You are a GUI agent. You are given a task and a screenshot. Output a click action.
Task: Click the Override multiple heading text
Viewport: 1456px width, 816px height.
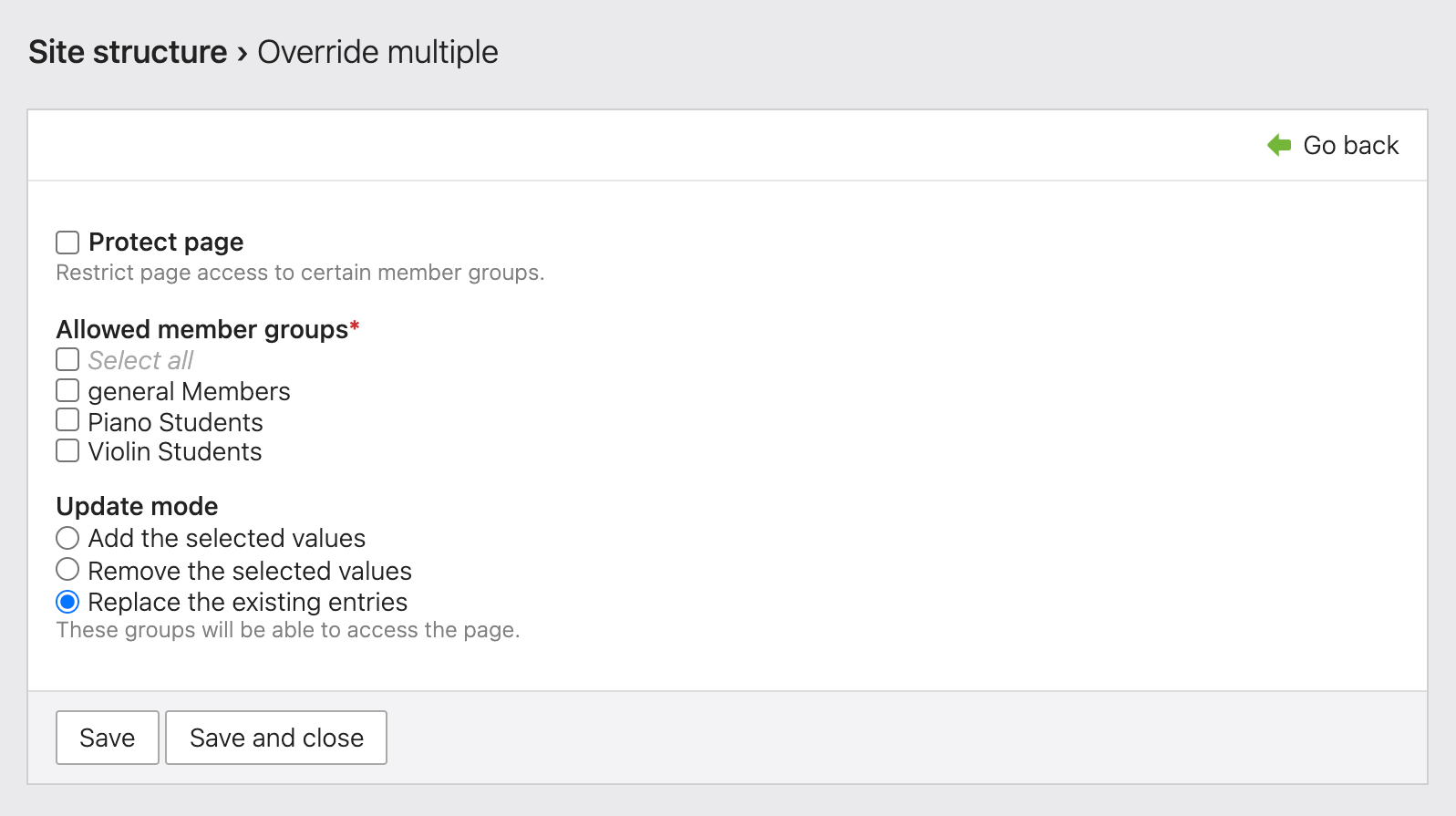377,52
